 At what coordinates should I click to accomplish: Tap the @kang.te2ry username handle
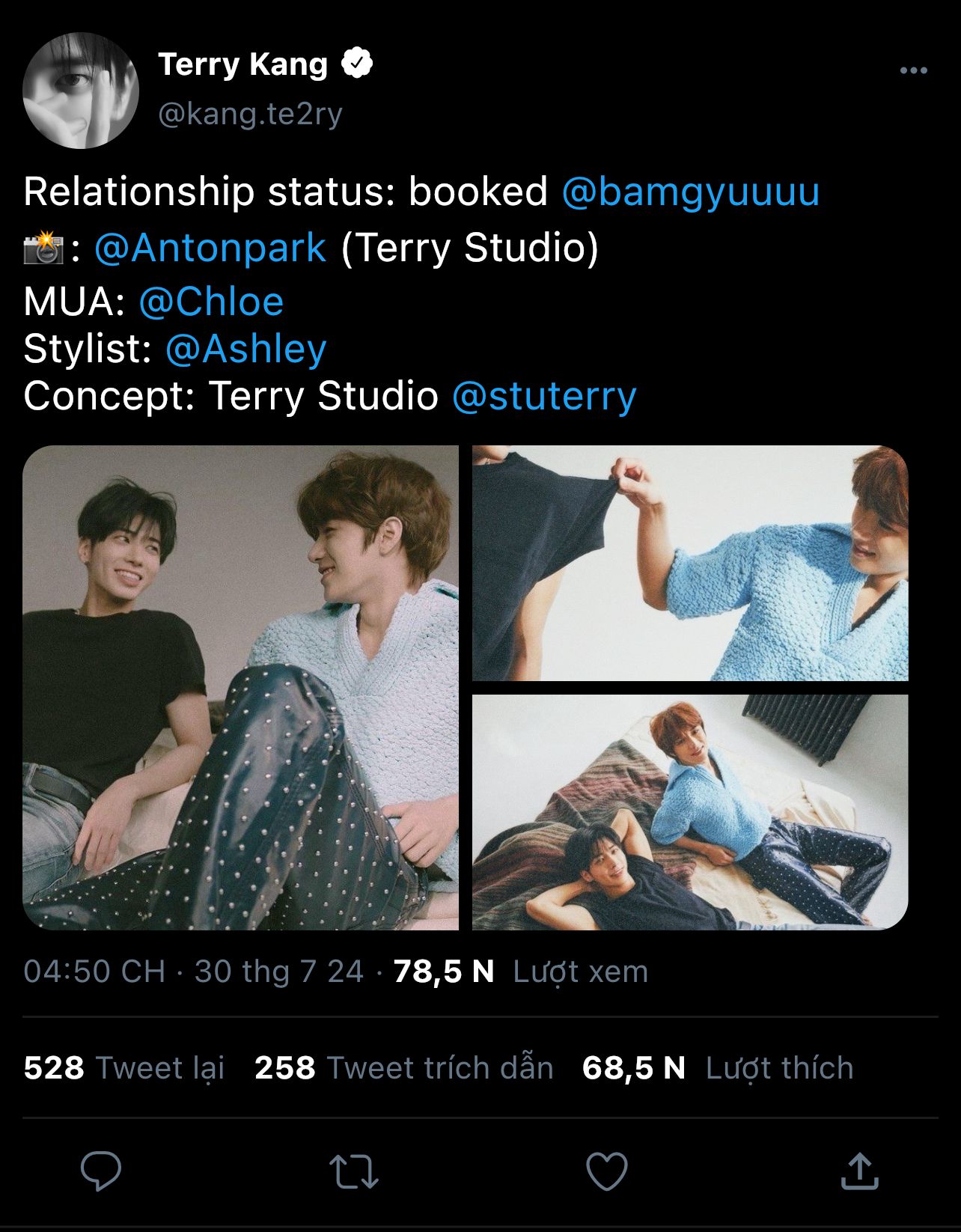(250, 114)
